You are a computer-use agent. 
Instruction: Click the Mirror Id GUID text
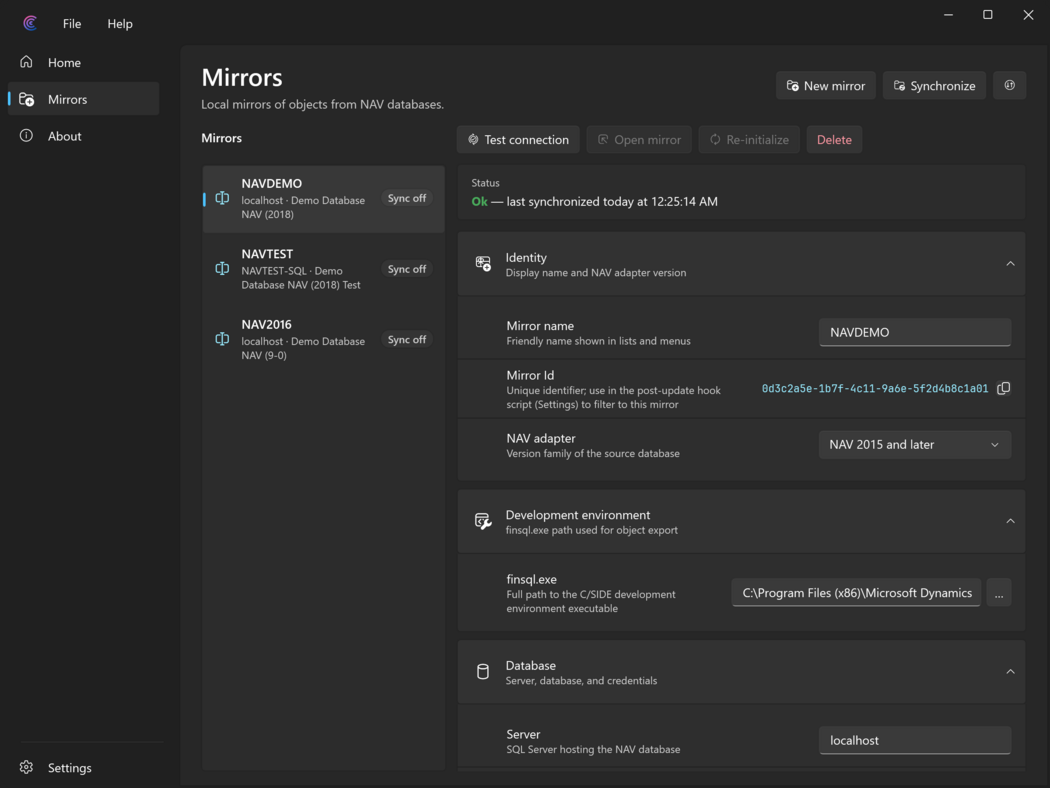pyautogui.click(x=875, y=388)
